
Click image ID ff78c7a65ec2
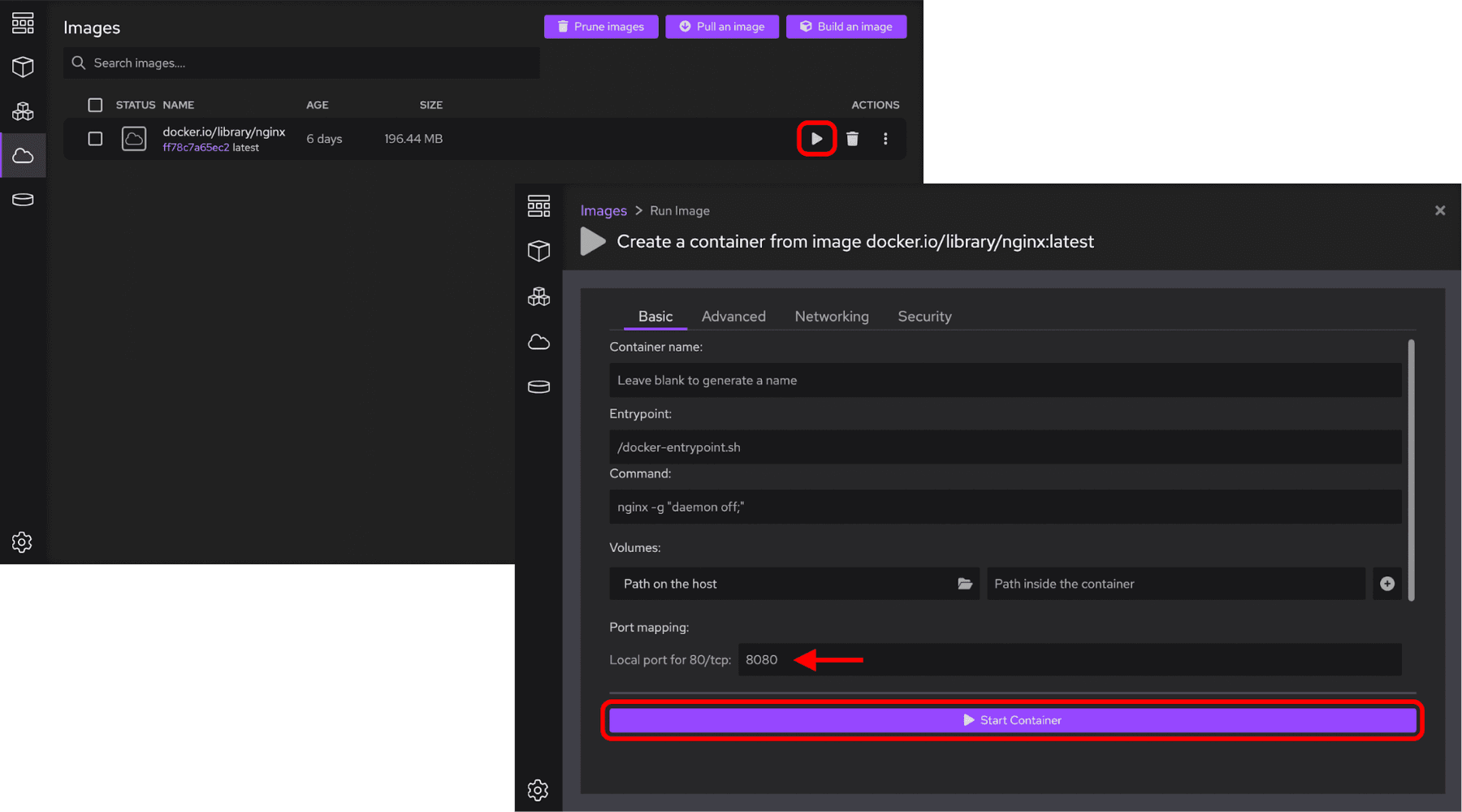[196, 148]
